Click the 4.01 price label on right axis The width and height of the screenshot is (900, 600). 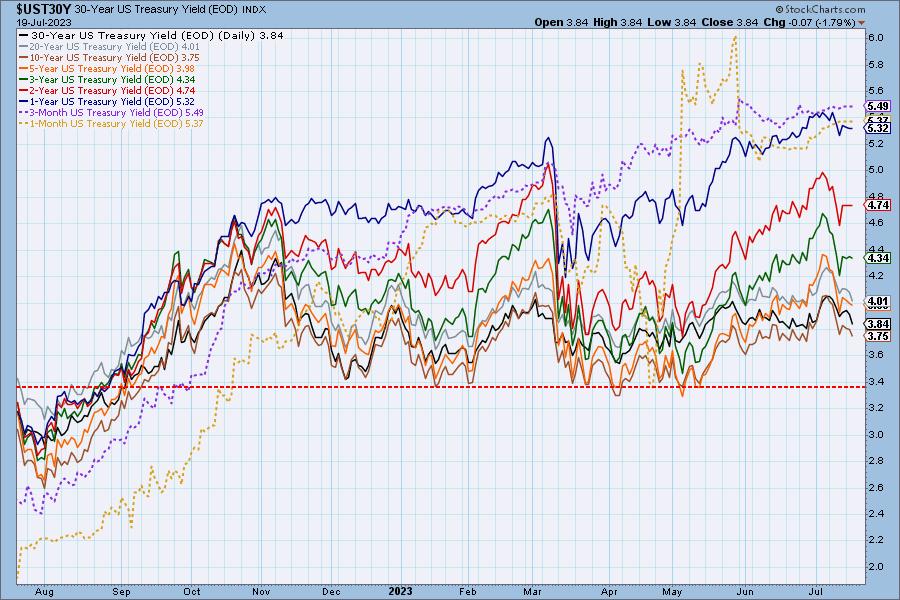click(878, 301)
